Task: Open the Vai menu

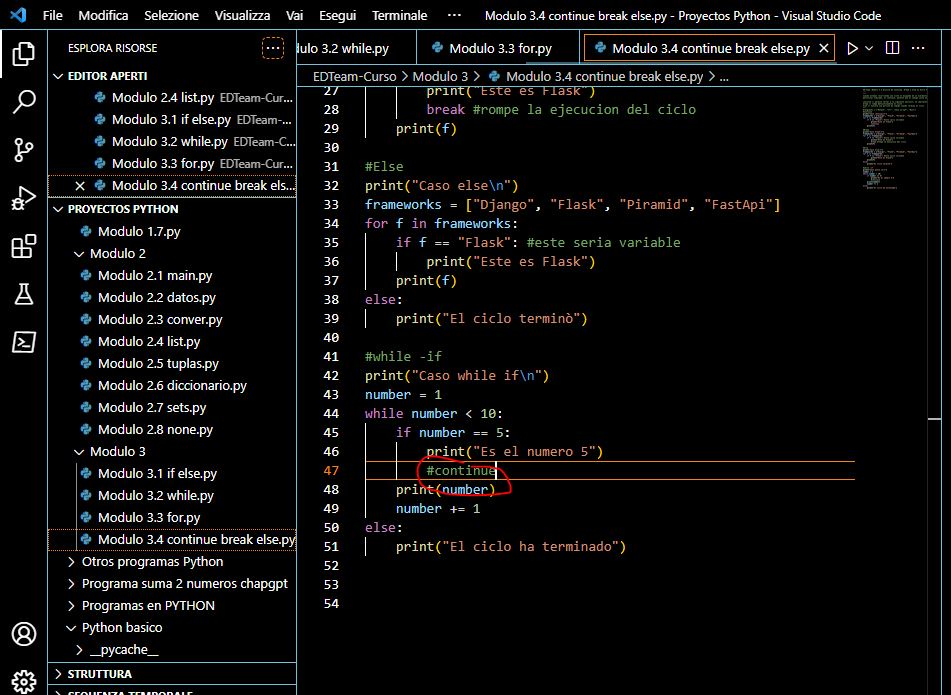Action: pyautogui.click(x=294, y=15)
